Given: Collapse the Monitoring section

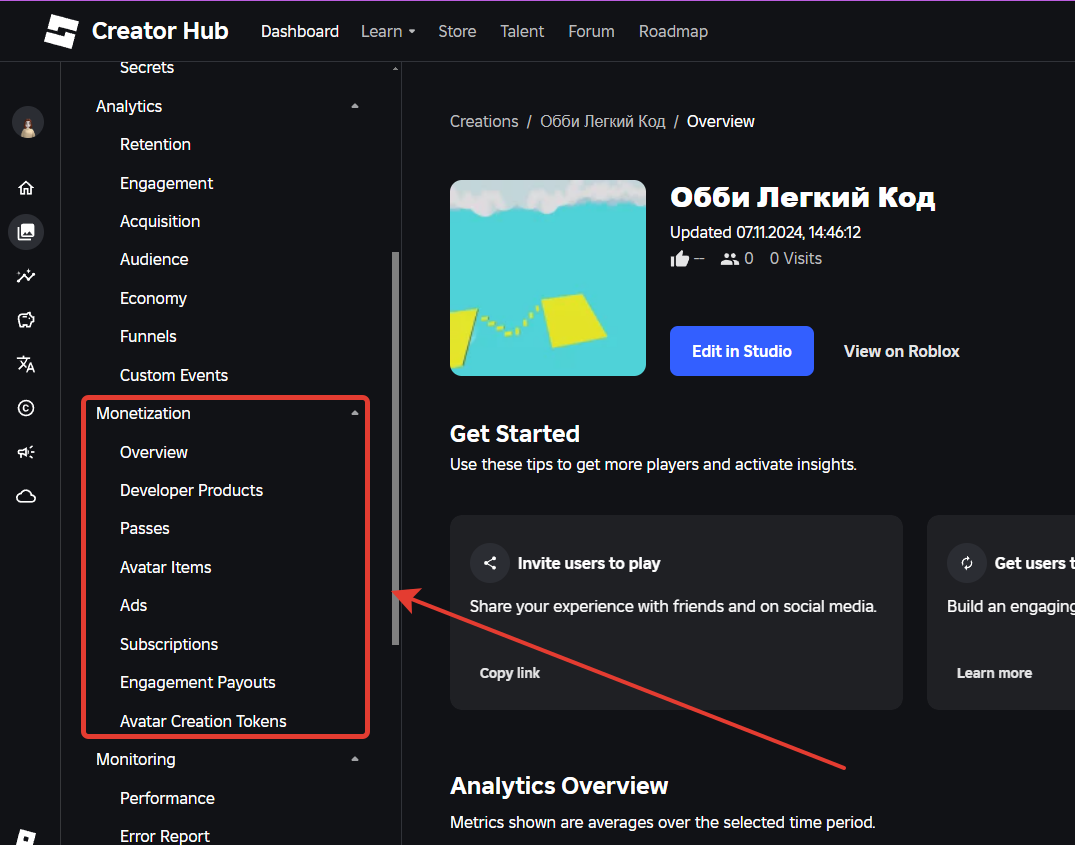Looking at the screenshot, I should coord(354,759).
